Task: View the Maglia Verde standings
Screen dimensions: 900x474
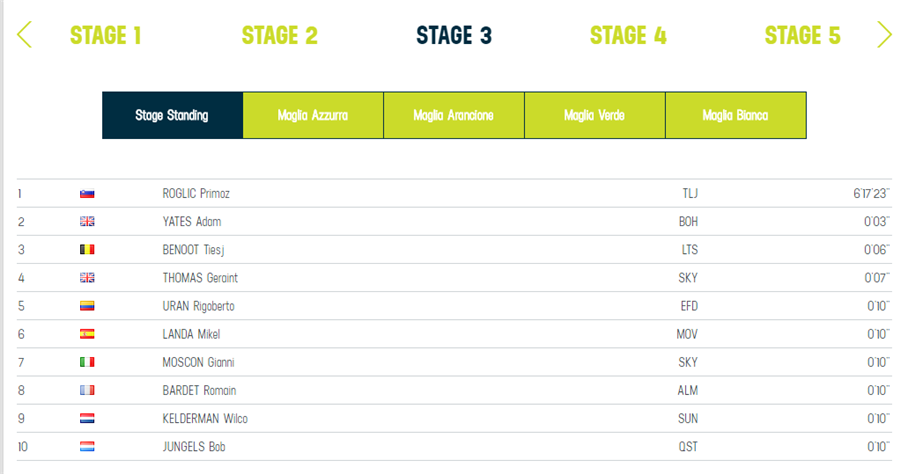Action: pos(594,116)
